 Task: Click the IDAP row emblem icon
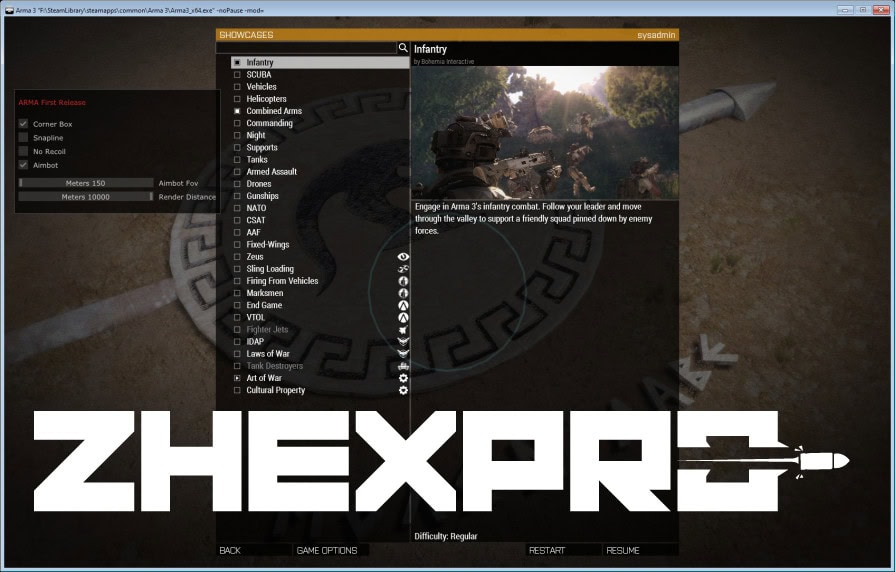coord(403,342)
